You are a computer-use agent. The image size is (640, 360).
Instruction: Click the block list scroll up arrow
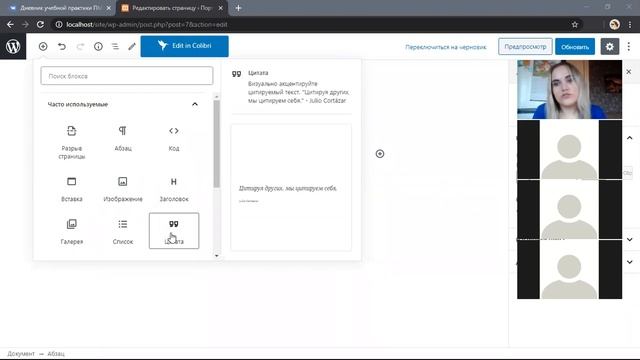coord(217,97)
